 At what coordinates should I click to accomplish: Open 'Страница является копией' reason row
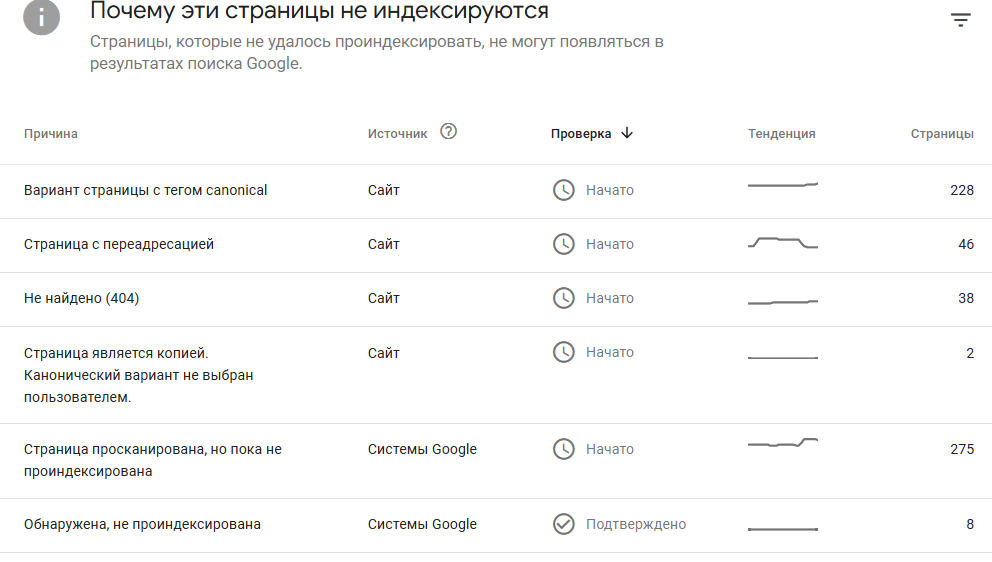pyautogui.click(x=496, y=375)
